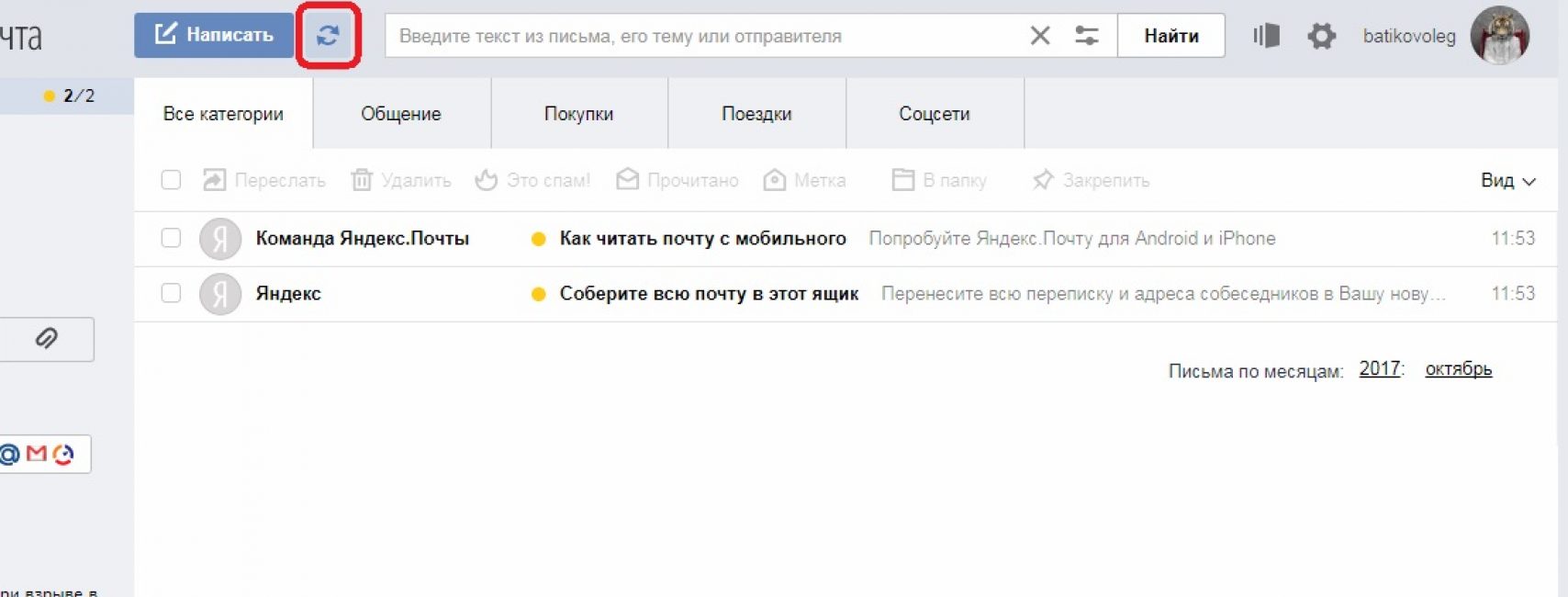Click the preview text Перенесите всю переписку

click(1163, 294)
